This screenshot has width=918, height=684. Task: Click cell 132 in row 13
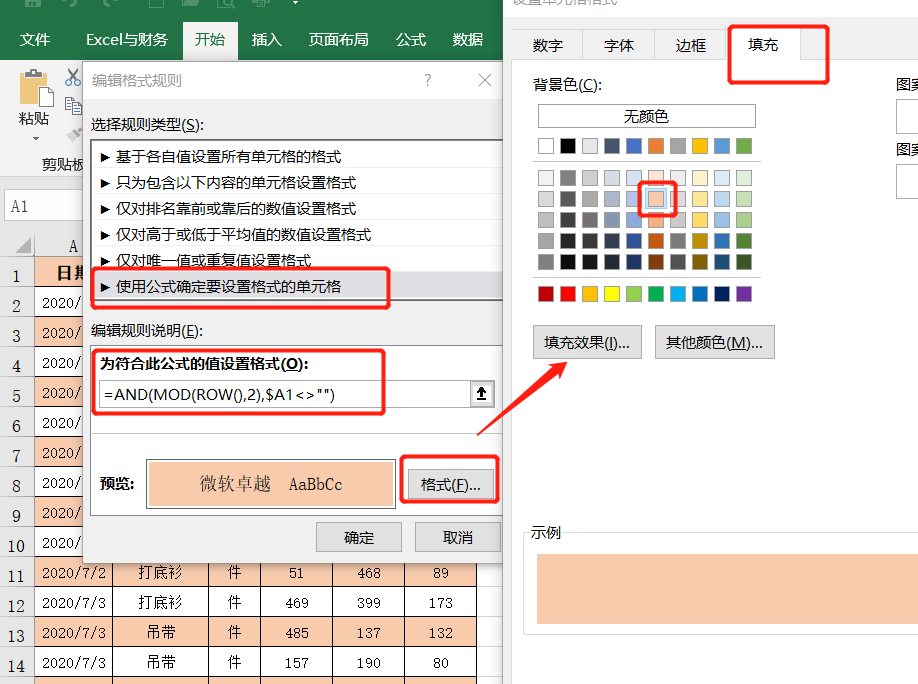440,632
